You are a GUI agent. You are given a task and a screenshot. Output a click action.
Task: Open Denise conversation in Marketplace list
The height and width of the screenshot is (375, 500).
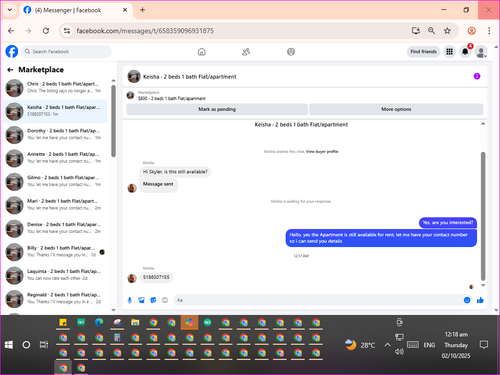pyautogui.click(x=55, y=228)
